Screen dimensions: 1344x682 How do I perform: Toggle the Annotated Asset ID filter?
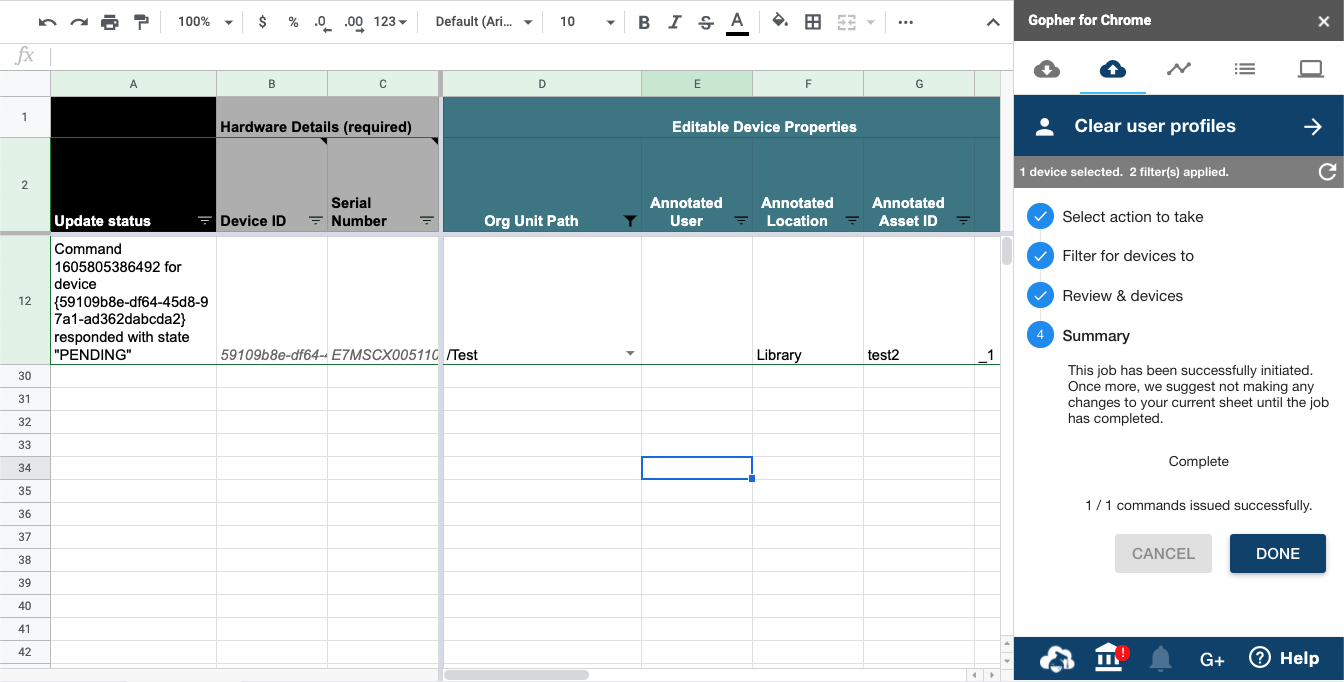coord(963,221)
